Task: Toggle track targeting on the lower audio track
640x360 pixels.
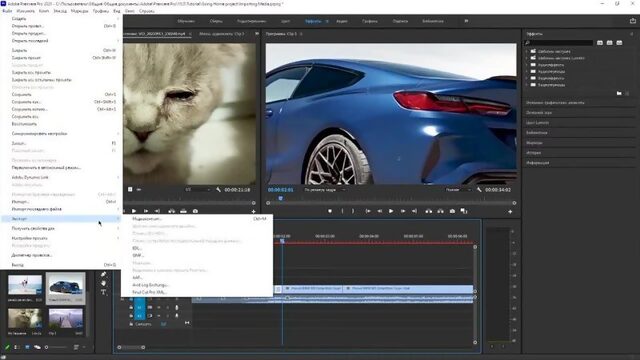Action: (x=139, y=316)
